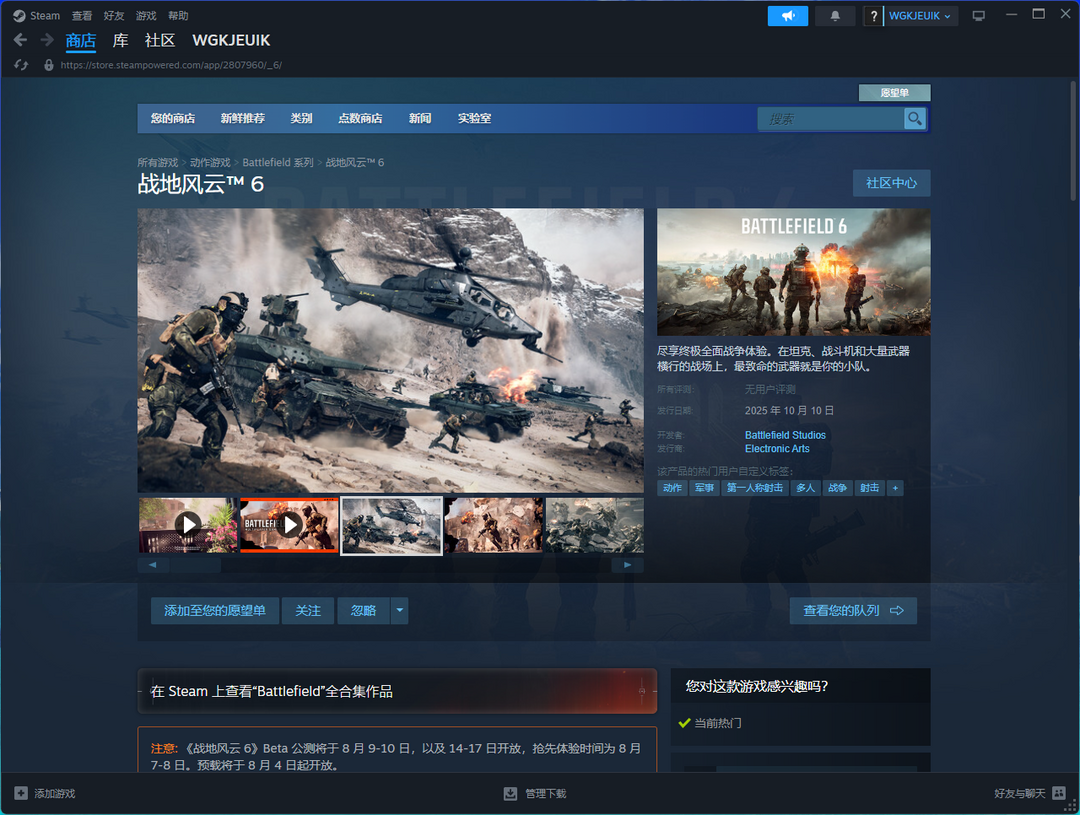
Task: Open 新闻 in the store nav
Action: coord(419,118)
